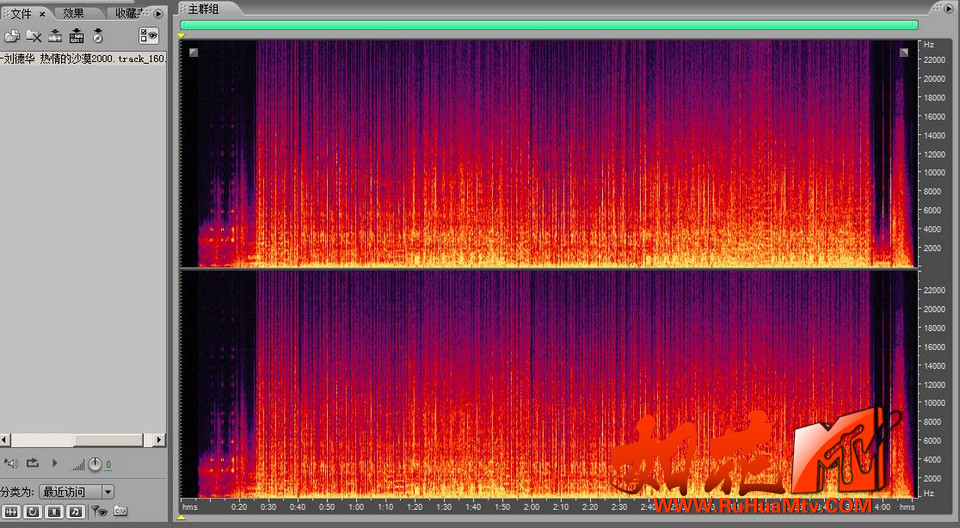Click the preview play button
Viewport: 960px width, 528px height.
[x=54, y=463]
